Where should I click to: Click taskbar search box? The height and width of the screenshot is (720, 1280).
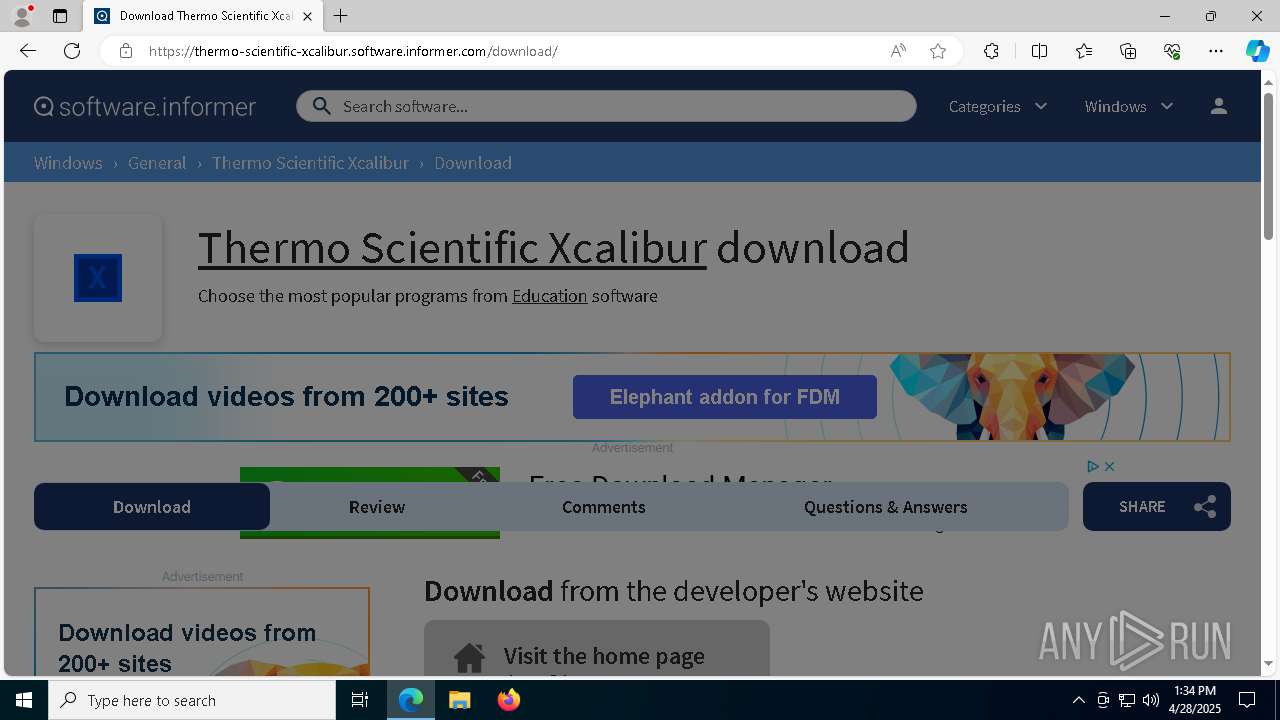pos(192,700)
